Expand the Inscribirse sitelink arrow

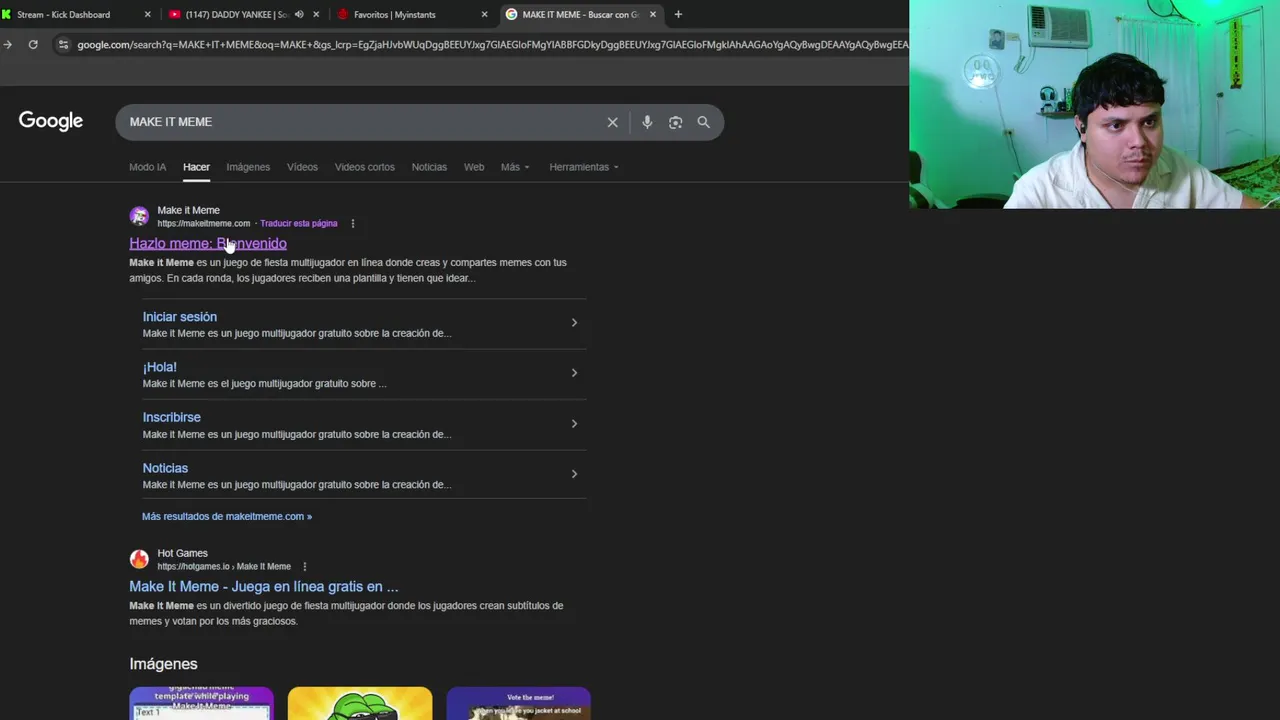tap(574, 423)
